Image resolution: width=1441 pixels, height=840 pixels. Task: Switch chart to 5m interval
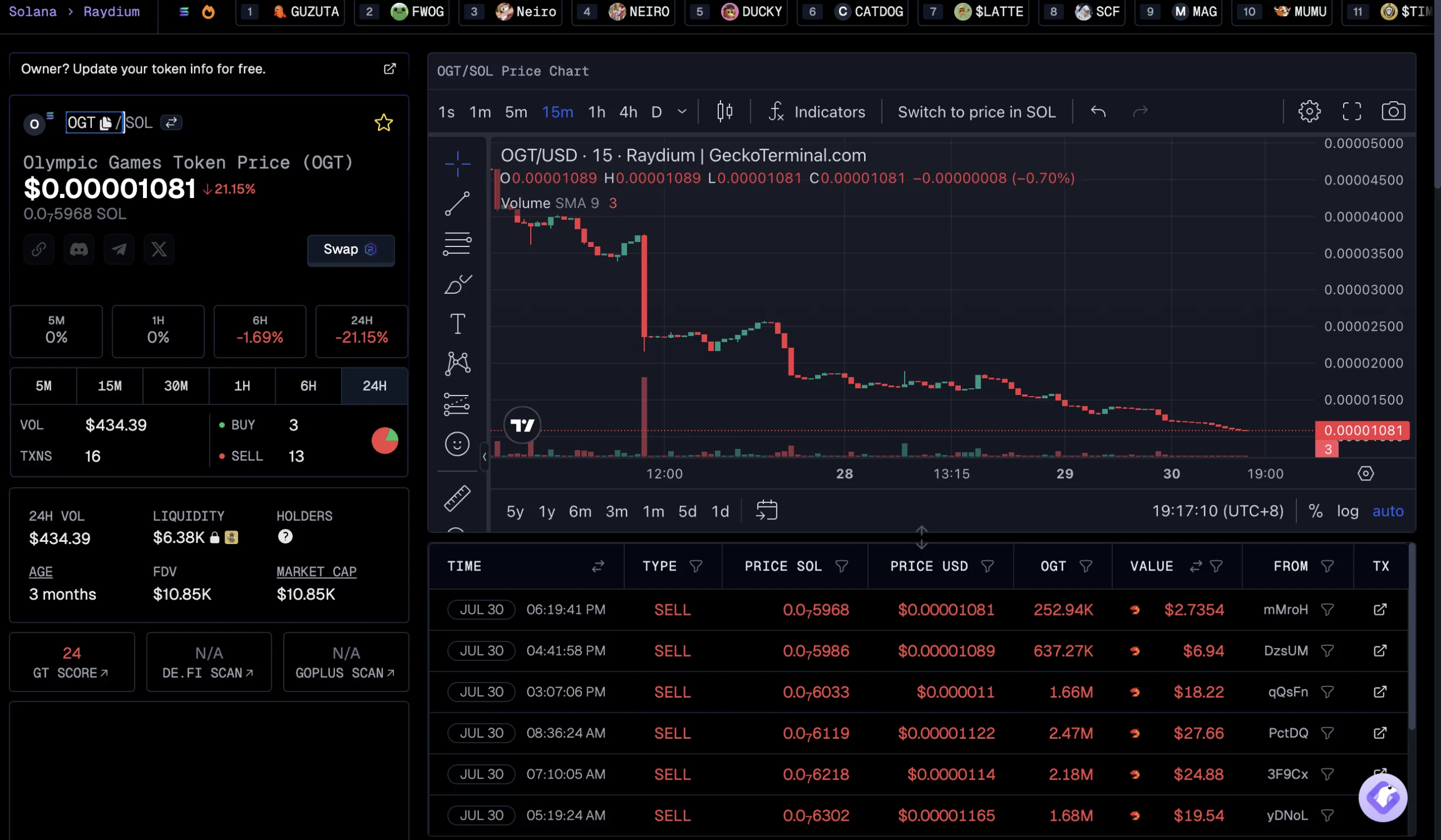[516, 112]
